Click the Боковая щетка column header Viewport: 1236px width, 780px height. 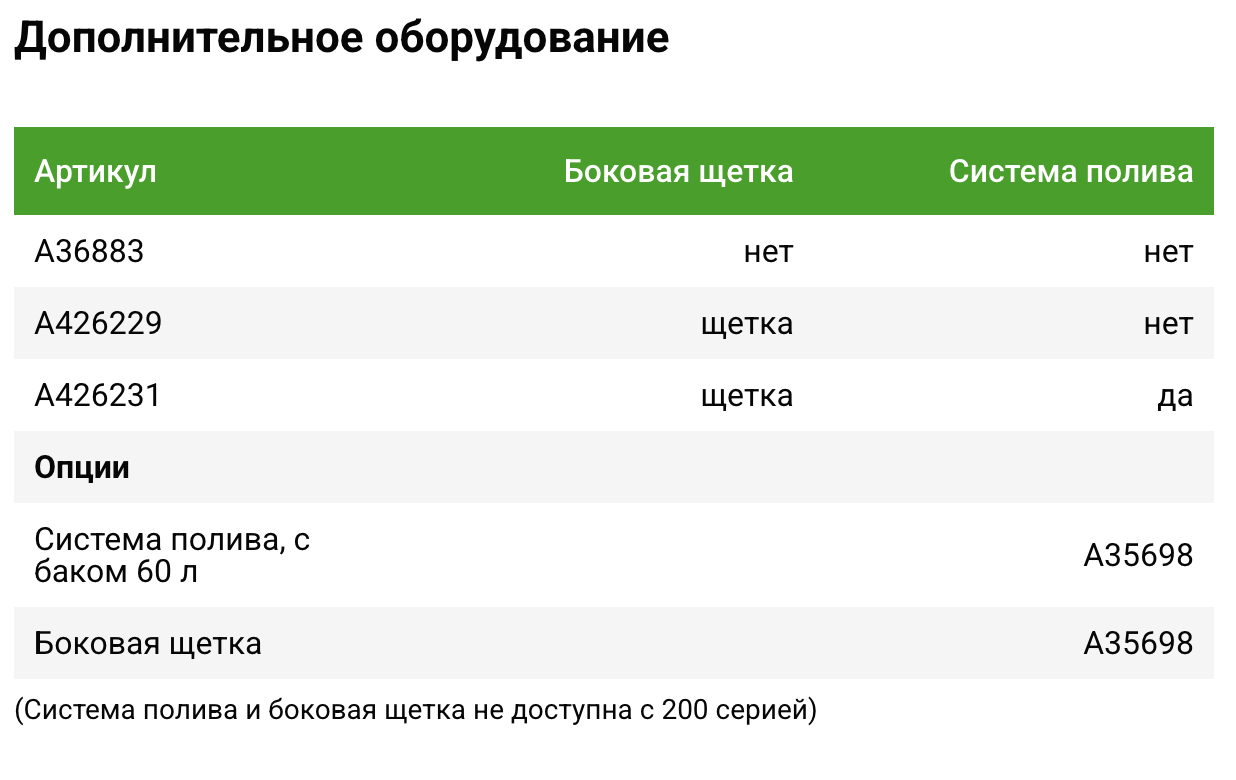[678, 171]
